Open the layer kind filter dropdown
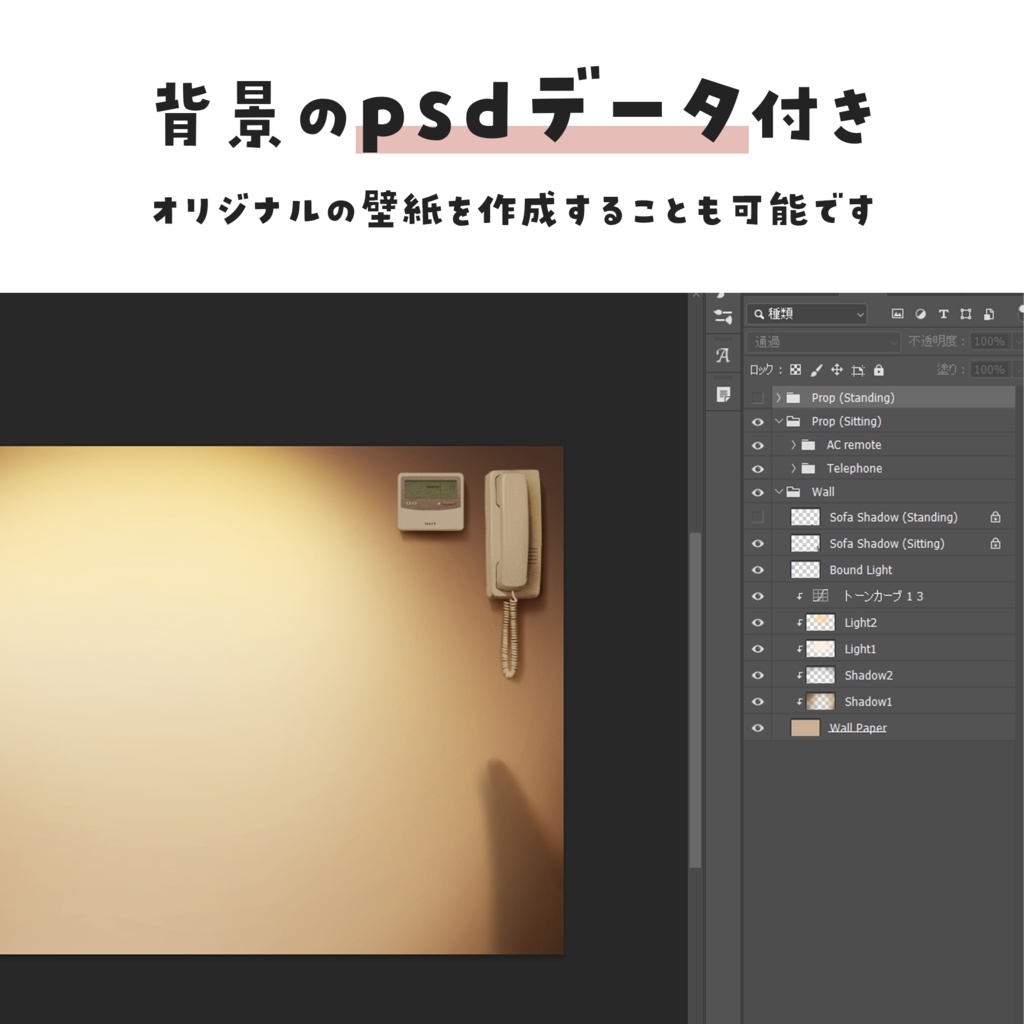This screenshot has width=1024, height=1024. click(x=807, y=314)
